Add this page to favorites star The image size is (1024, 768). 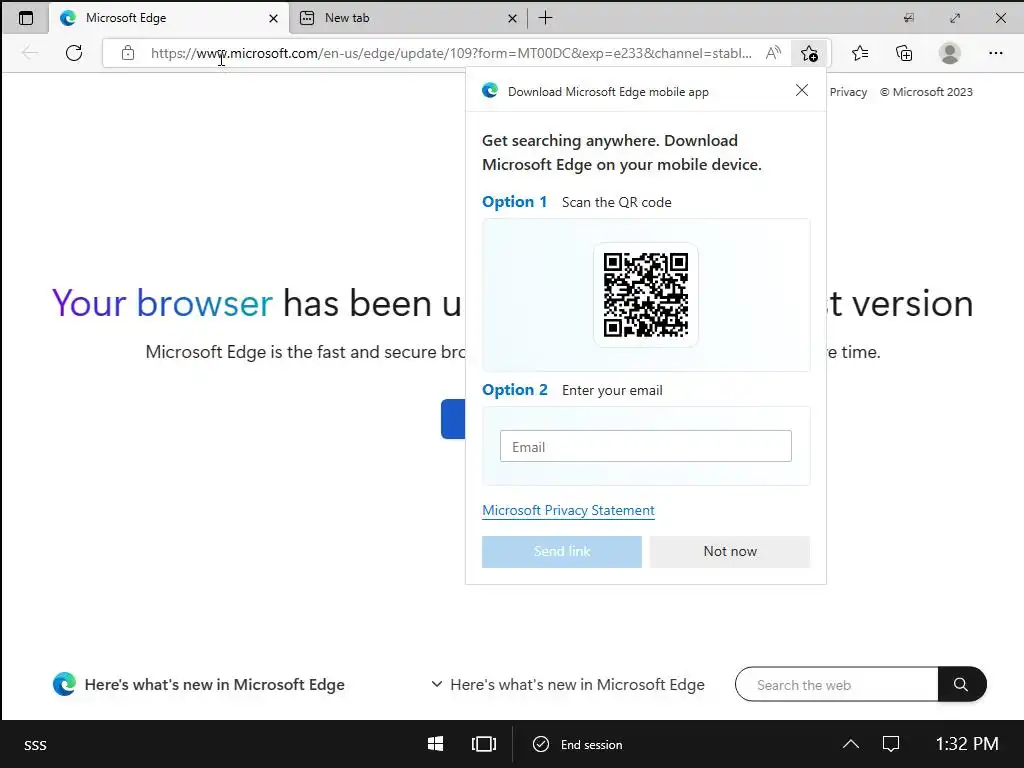point(809,53)
